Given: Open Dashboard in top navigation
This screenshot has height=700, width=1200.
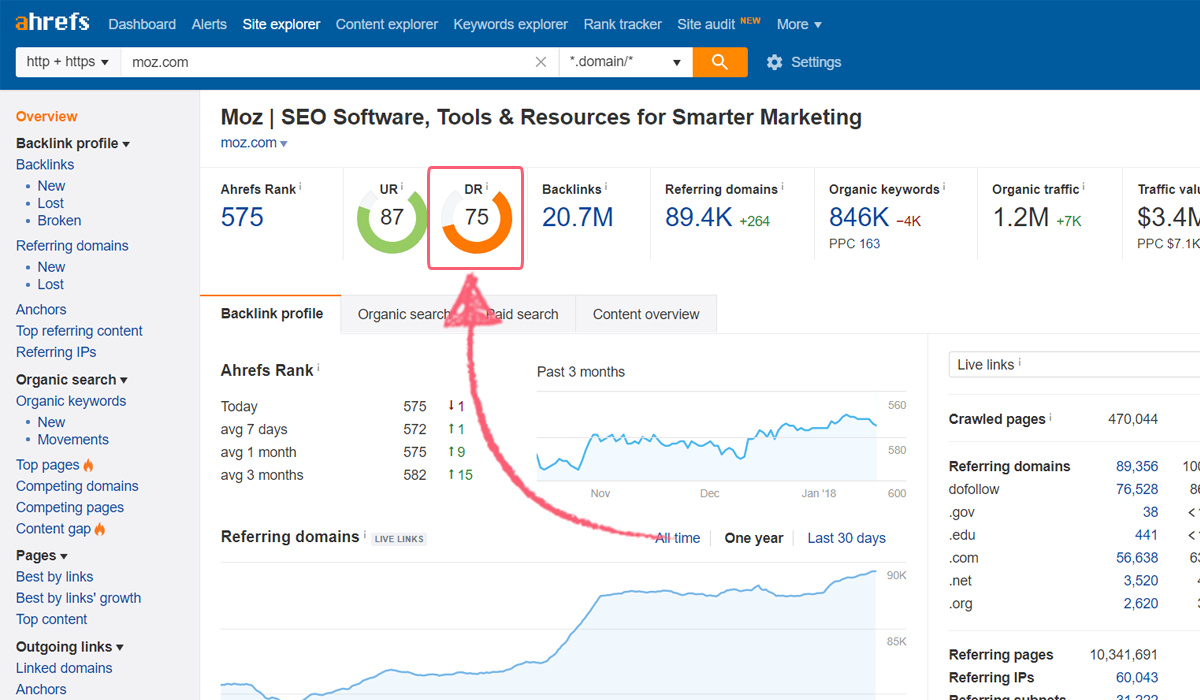Looking at the screenshot, I should tap(142, 24).
